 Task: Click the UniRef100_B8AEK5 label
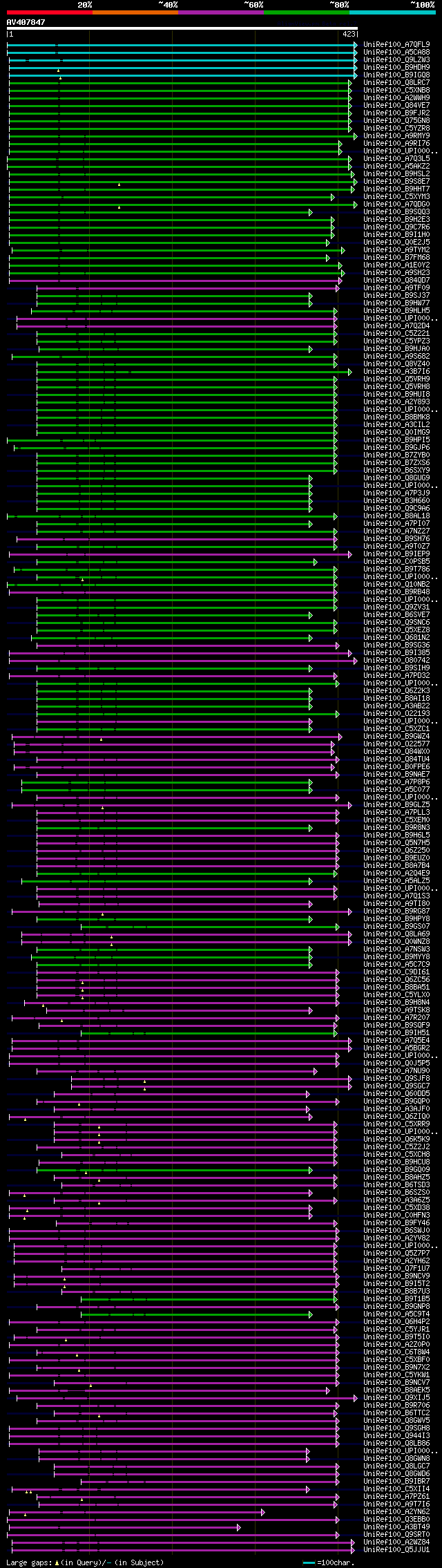396,1390
